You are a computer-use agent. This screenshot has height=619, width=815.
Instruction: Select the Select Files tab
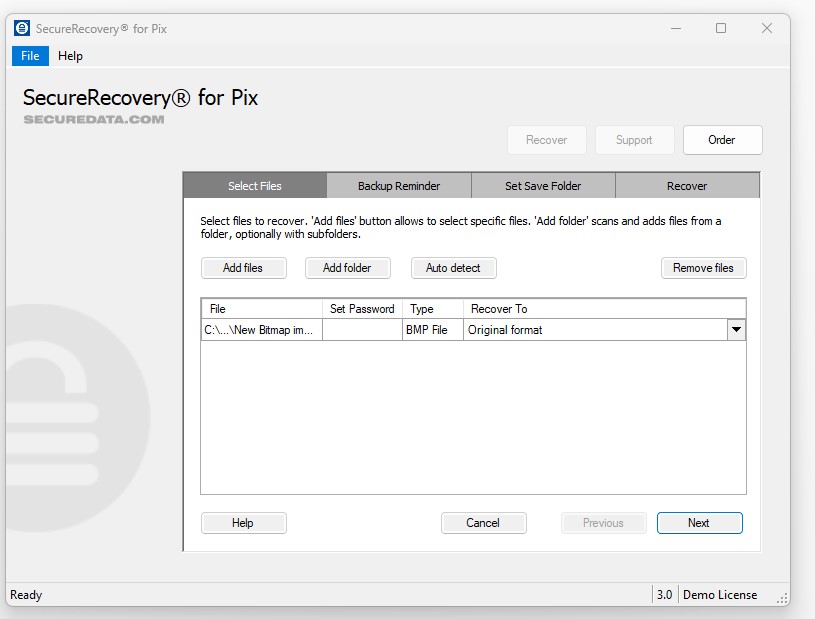255,186
